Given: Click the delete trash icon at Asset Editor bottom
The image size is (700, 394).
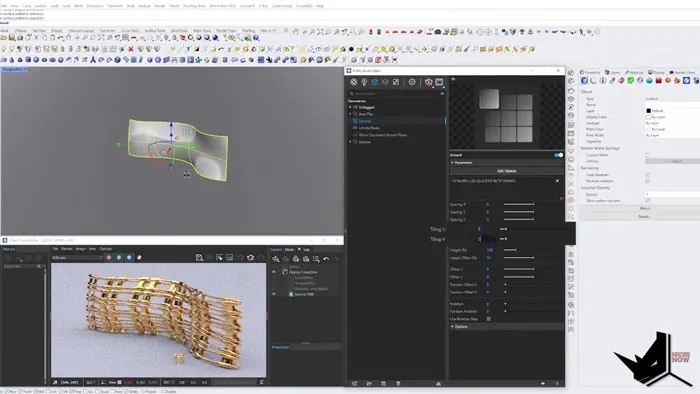Looking at the screenshot, I should [x=398, y=383].
